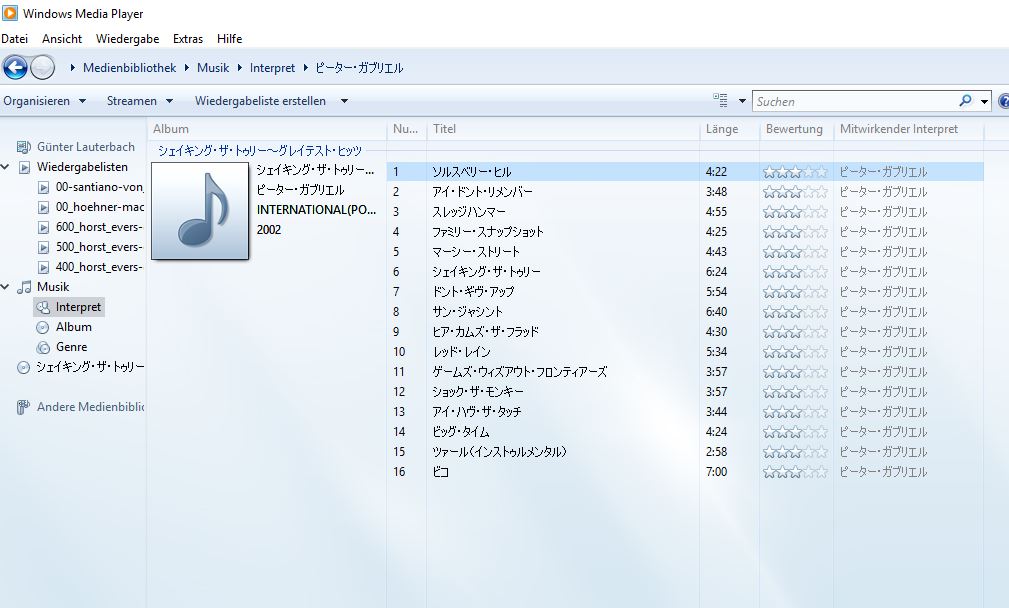Click the Windows Media Player title icon
Viewport: 1009px width, 608px height.
pyautogui.click(x=10, y=13)
